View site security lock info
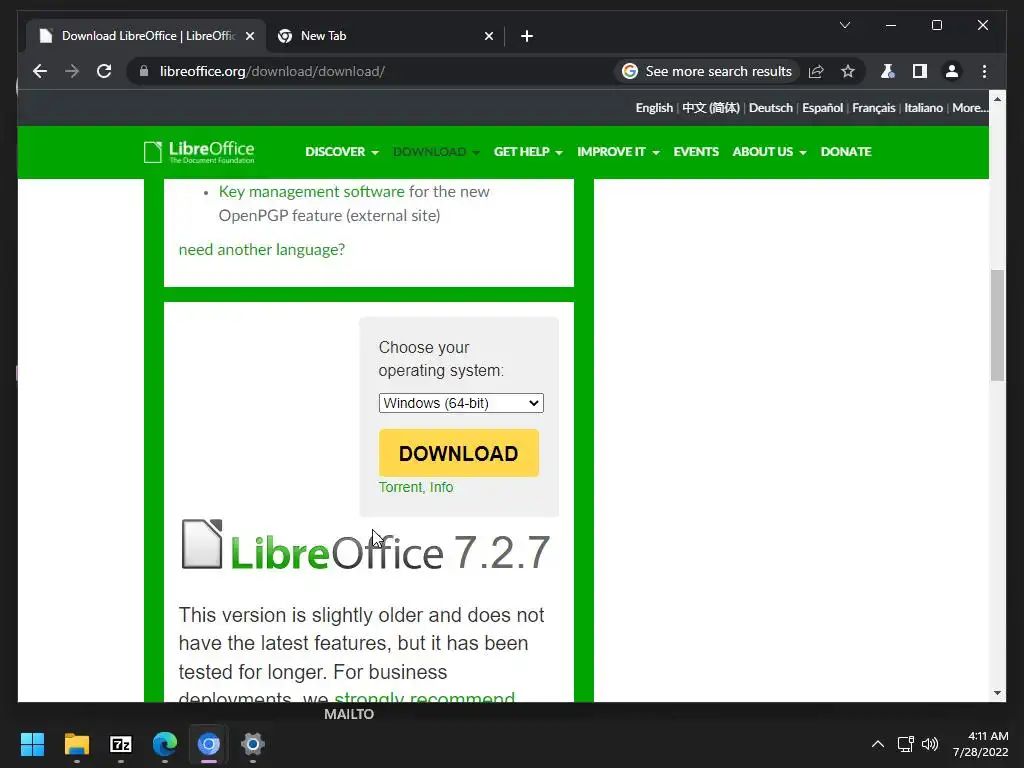Viewport: 1024px width, 768px height. coord(144,71)
